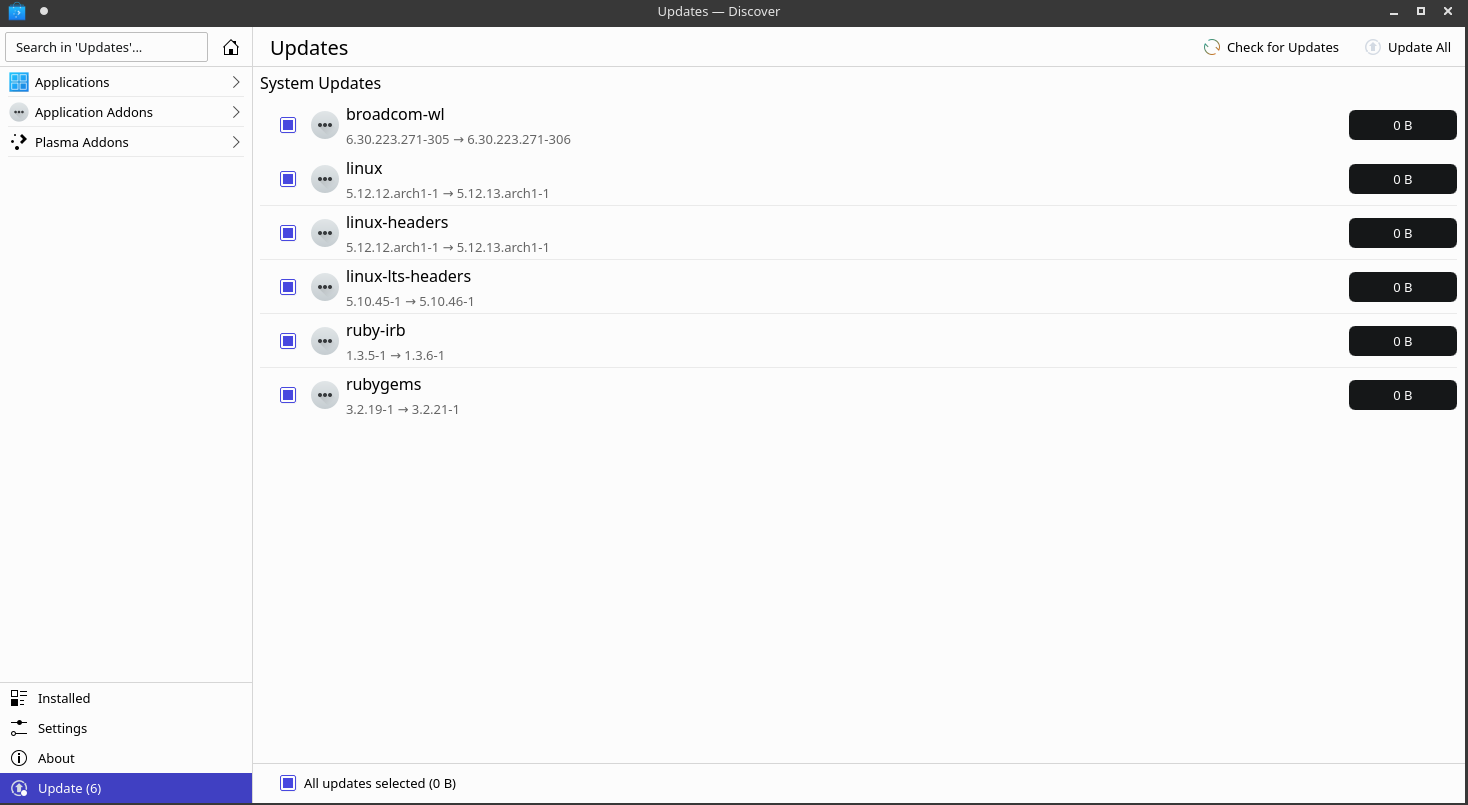Open the Settings page in the sidebar
This screenshot has height=805, width=1468.
126,728
